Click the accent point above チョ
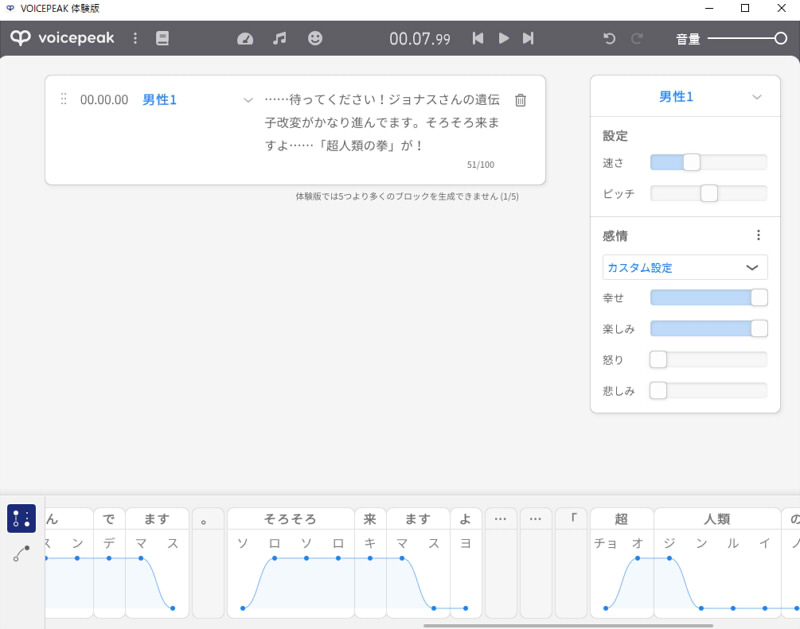This screenshot has height=629, width=800. pos(606,608)
